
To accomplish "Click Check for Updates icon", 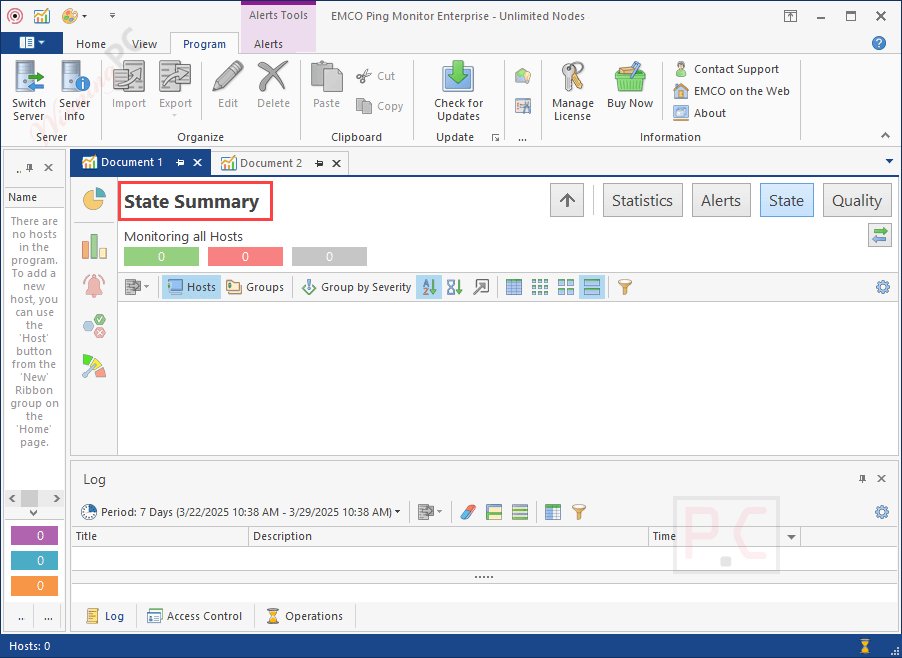I will [x=458, y=76].
